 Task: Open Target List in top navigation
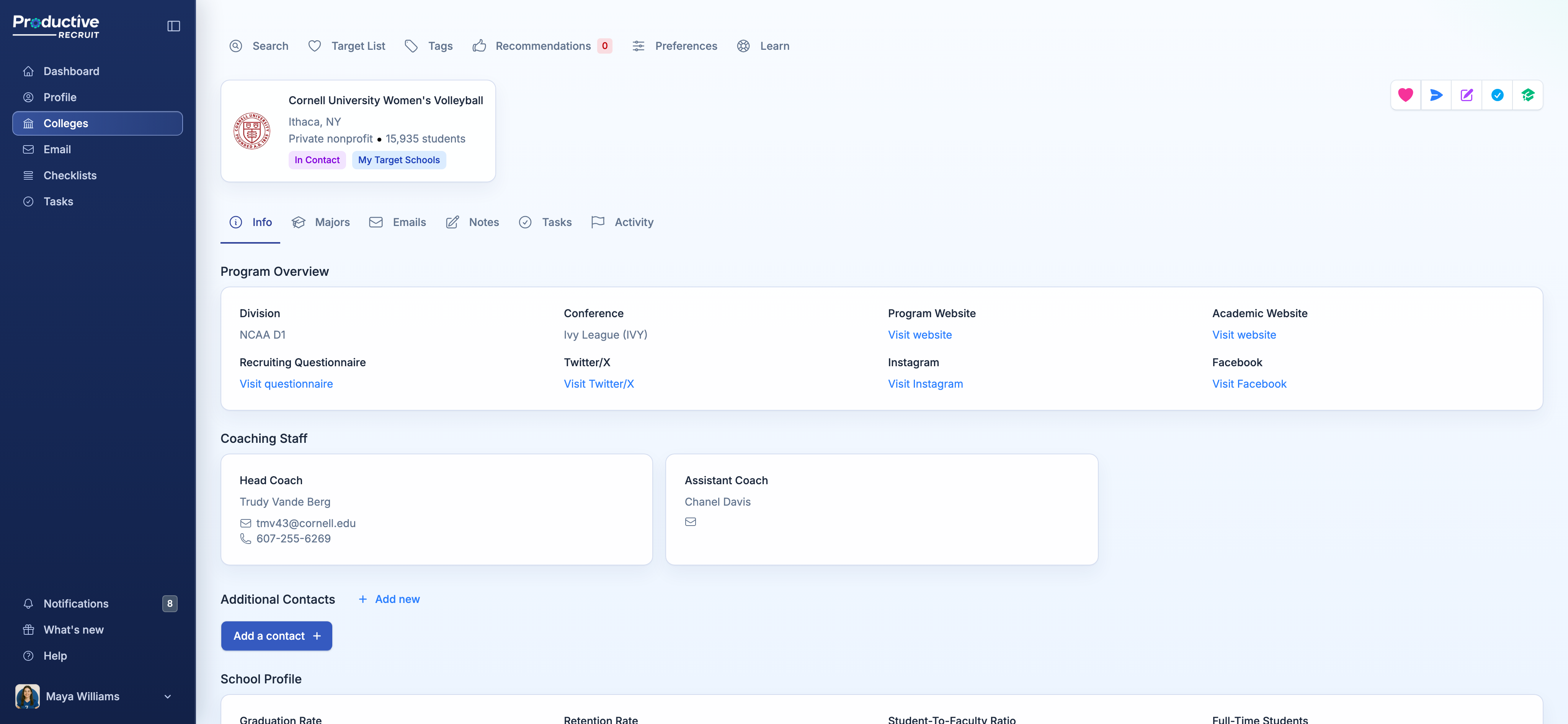[x=346, y=46]
